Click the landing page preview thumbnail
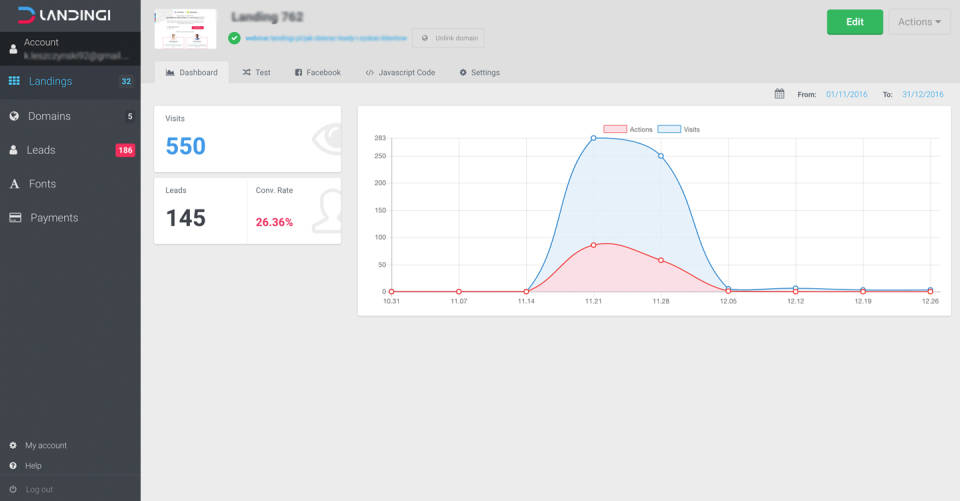 pyautogui.click(x=185, y=29)
